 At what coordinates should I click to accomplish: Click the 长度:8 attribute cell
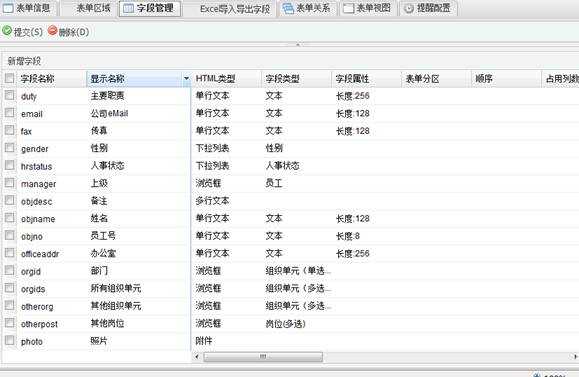348,236
